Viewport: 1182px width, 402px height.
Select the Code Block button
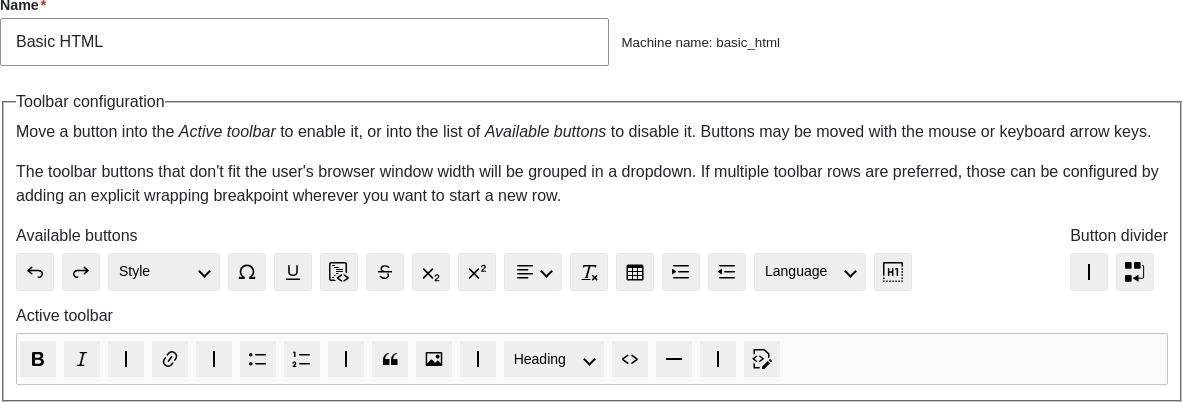pos(338,272)
